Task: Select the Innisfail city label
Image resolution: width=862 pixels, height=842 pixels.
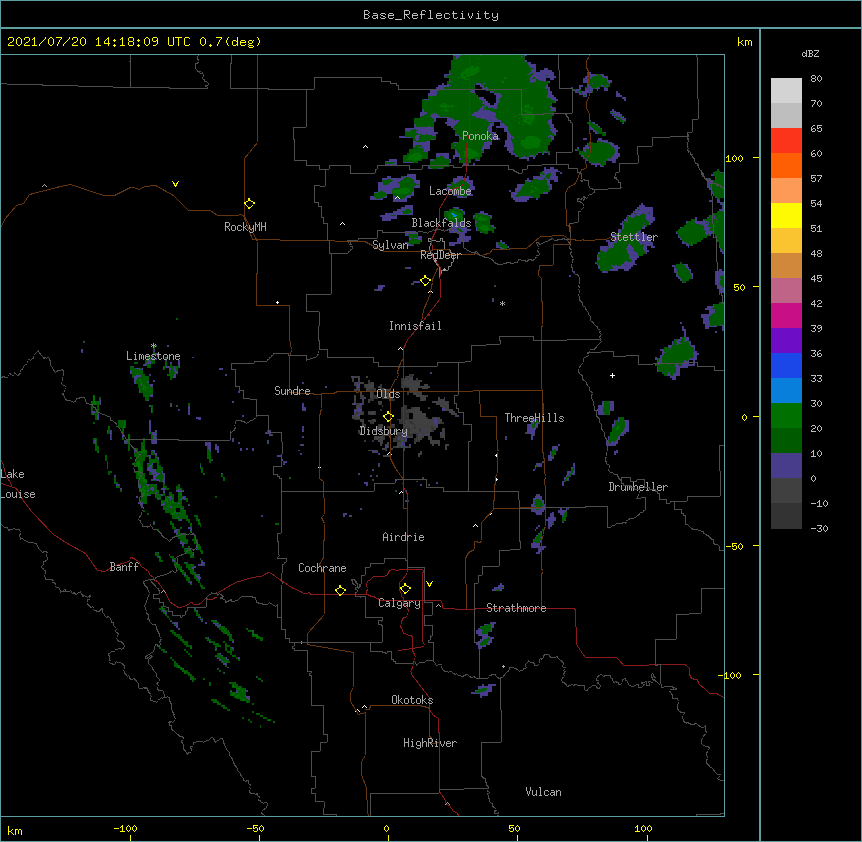Action: point(415,326)
